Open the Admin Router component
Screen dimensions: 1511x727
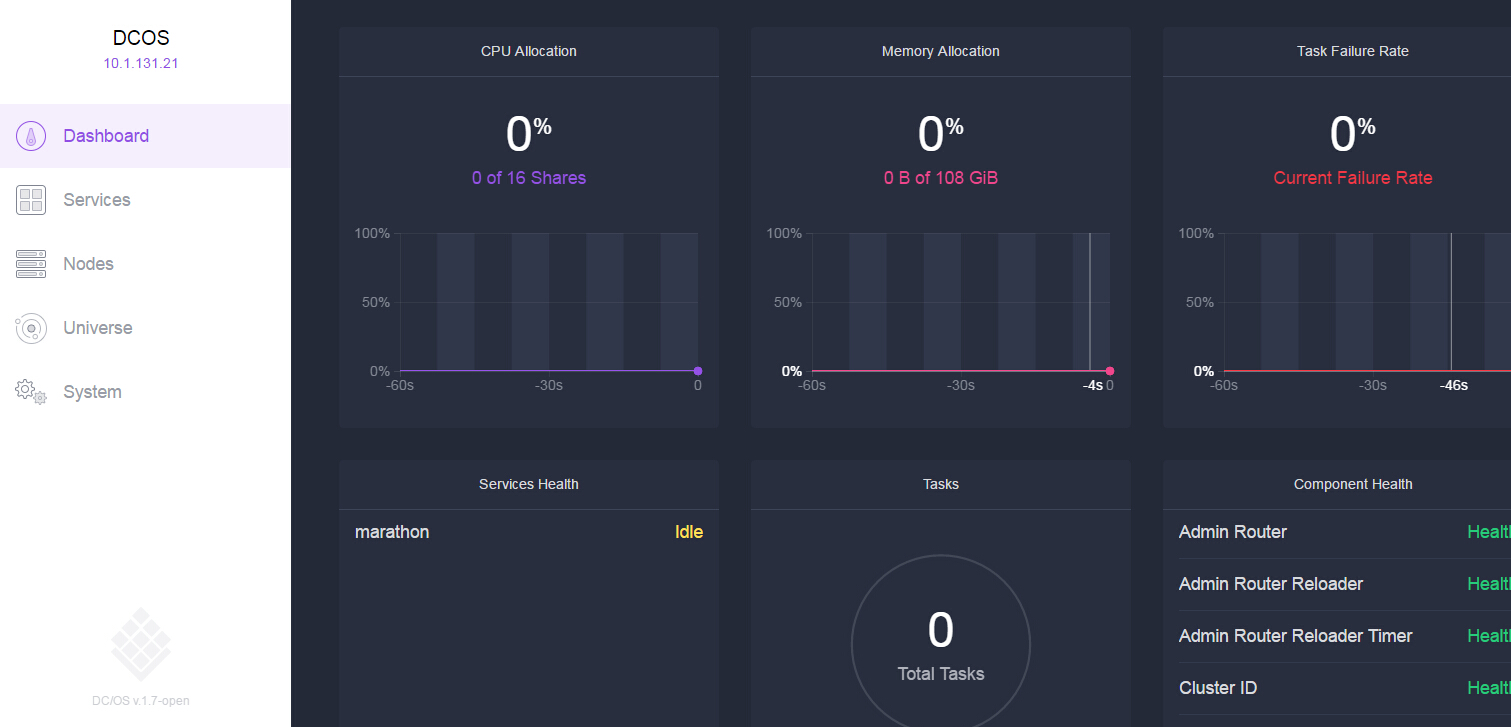1233,532
